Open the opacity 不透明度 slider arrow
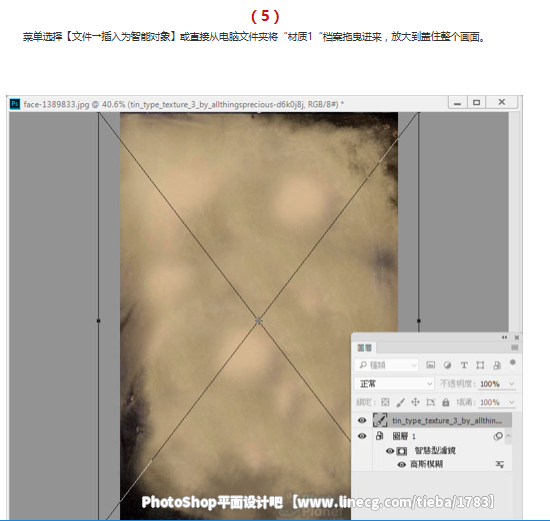 [x=512, y=384]
